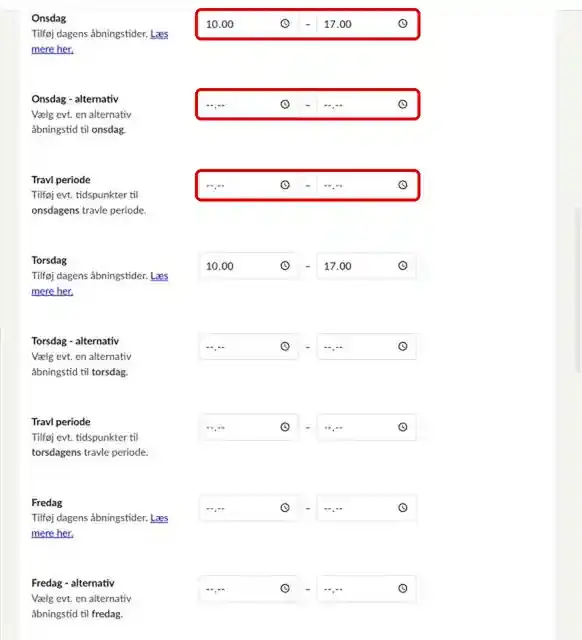Click clock icon for onsdagens travle periode end
The height and width of the screenshot is (640, 582).
click(x=403, y=185)
